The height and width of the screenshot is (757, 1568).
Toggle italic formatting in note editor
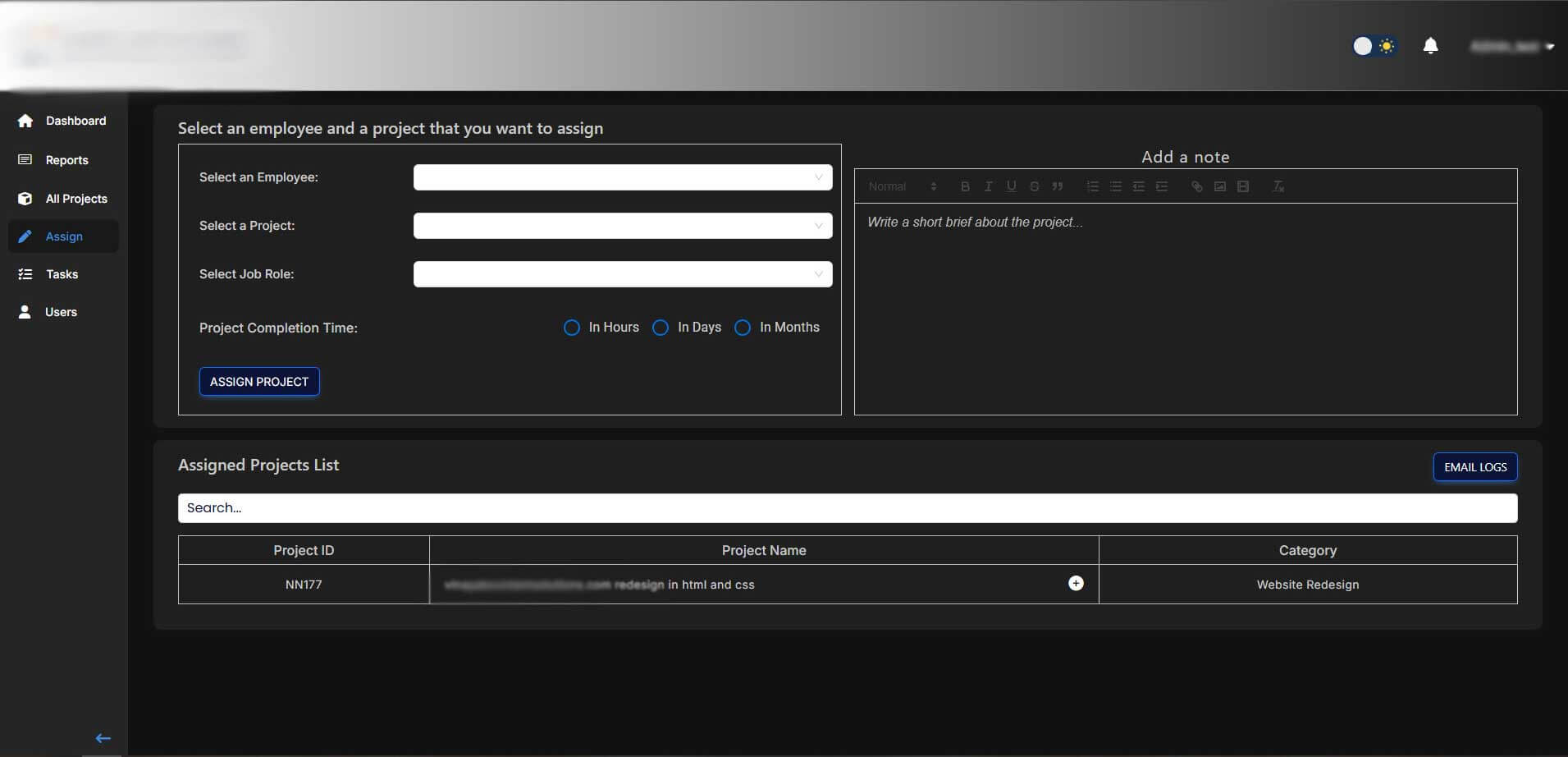tap(988, 186)
